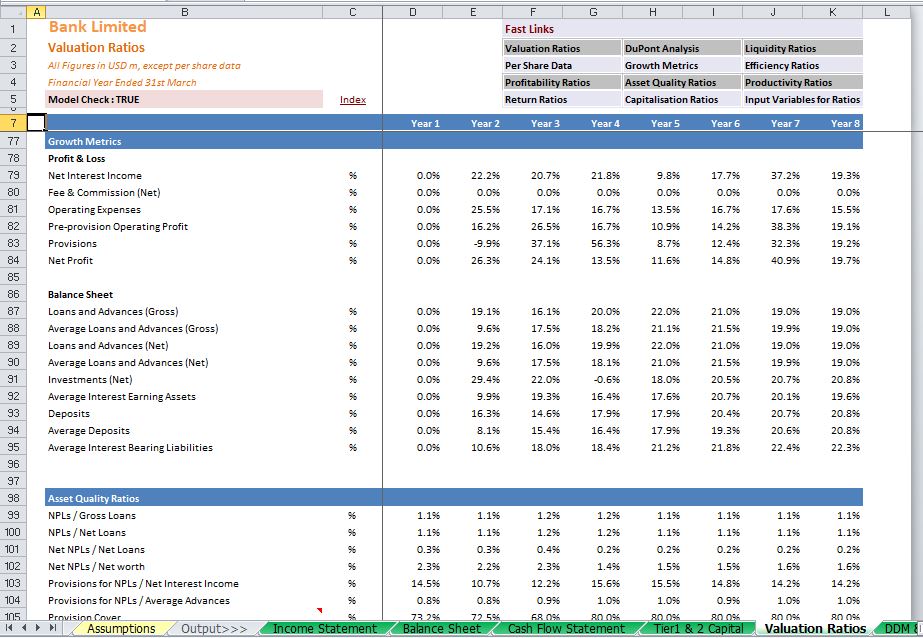Jump to Return Ratios fast link

pyautogui.click(x=562, y=99)
